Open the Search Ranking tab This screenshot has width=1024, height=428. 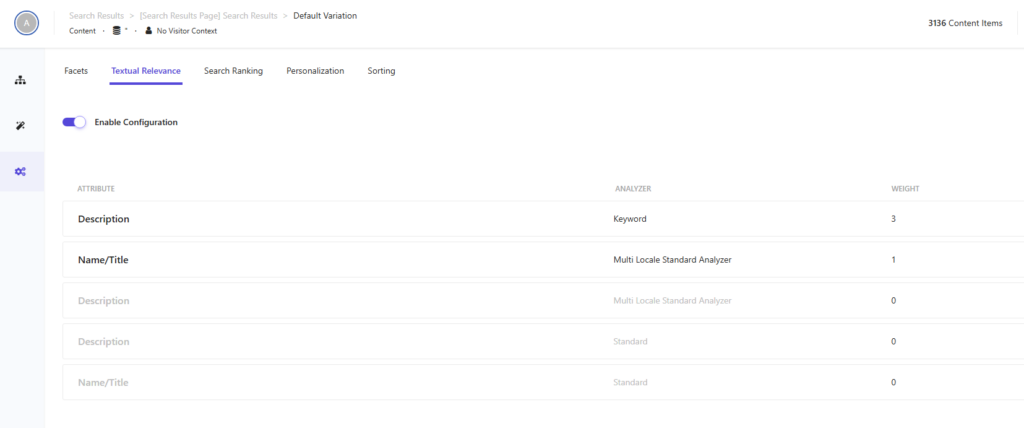click(233, 71)
